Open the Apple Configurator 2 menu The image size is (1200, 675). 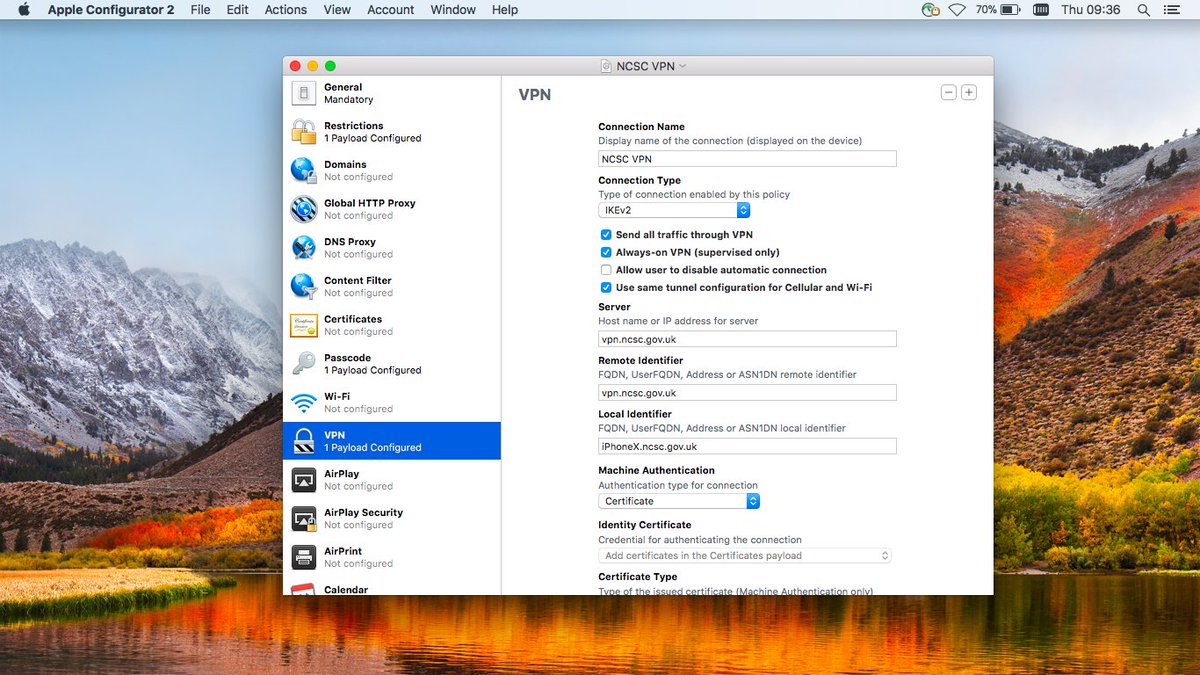click(110, 9)
